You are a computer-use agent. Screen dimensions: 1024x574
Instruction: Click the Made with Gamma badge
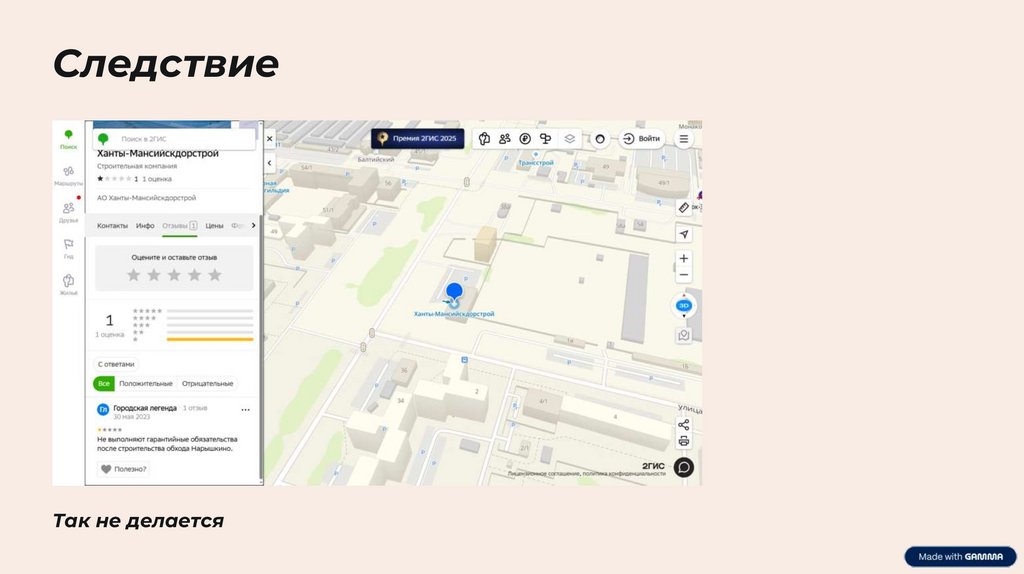click(x=961, y=556)
